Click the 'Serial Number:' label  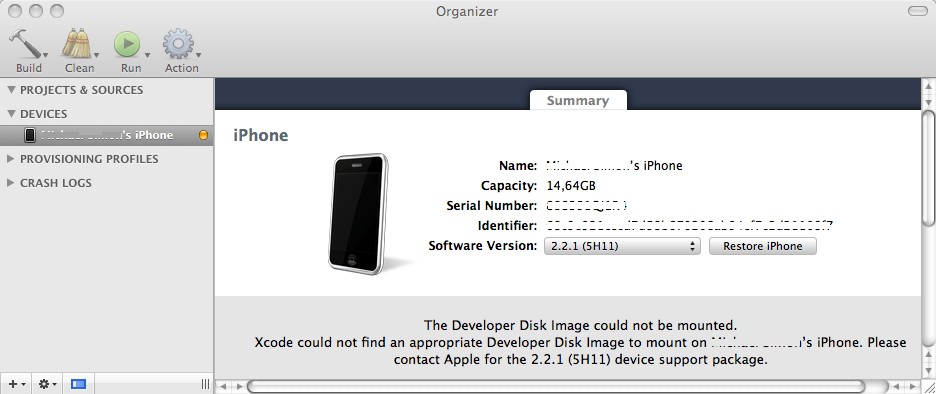[491, 206]
